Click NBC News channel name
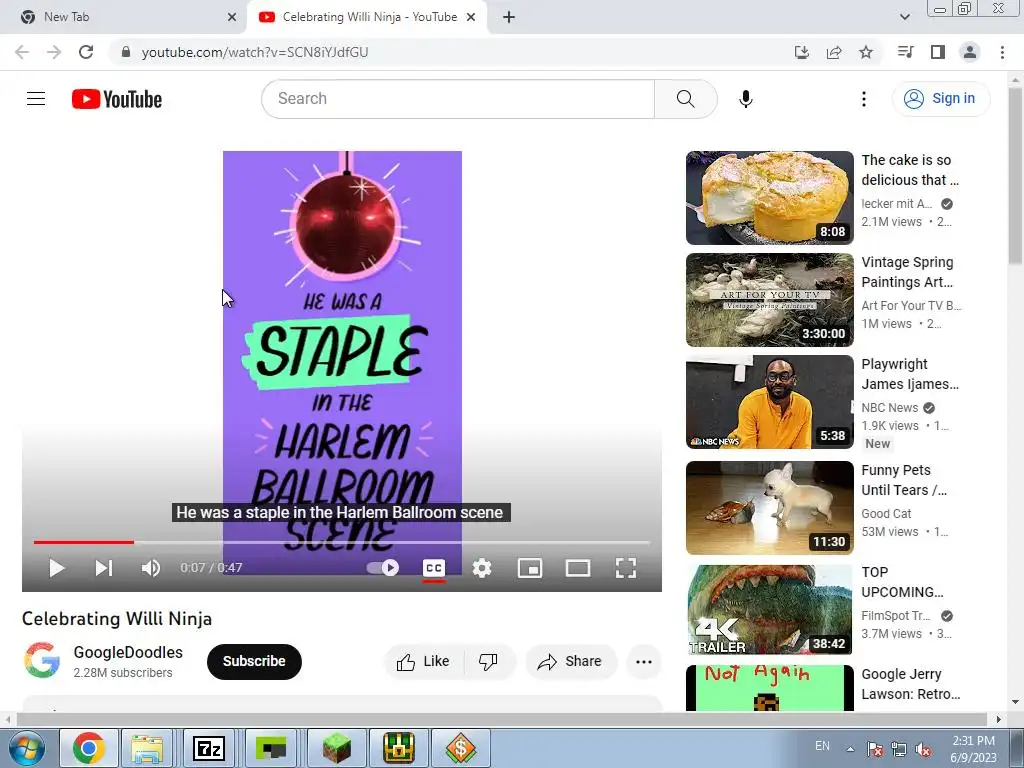This screenshot has height=768, width=1024. pos(889,408)
